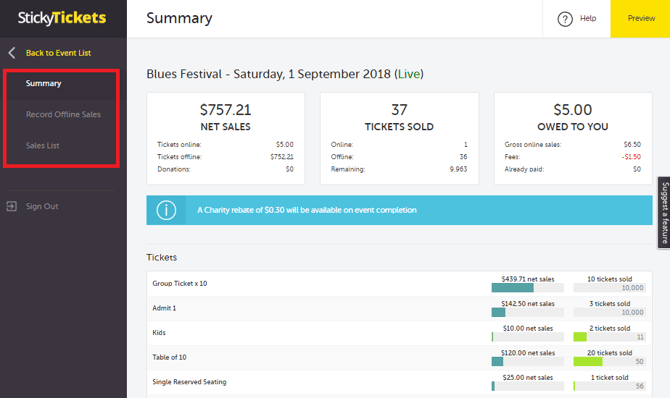670x398 pixels.
Task: Click the 1 ticket sold bar
Action: pos(609,386)
